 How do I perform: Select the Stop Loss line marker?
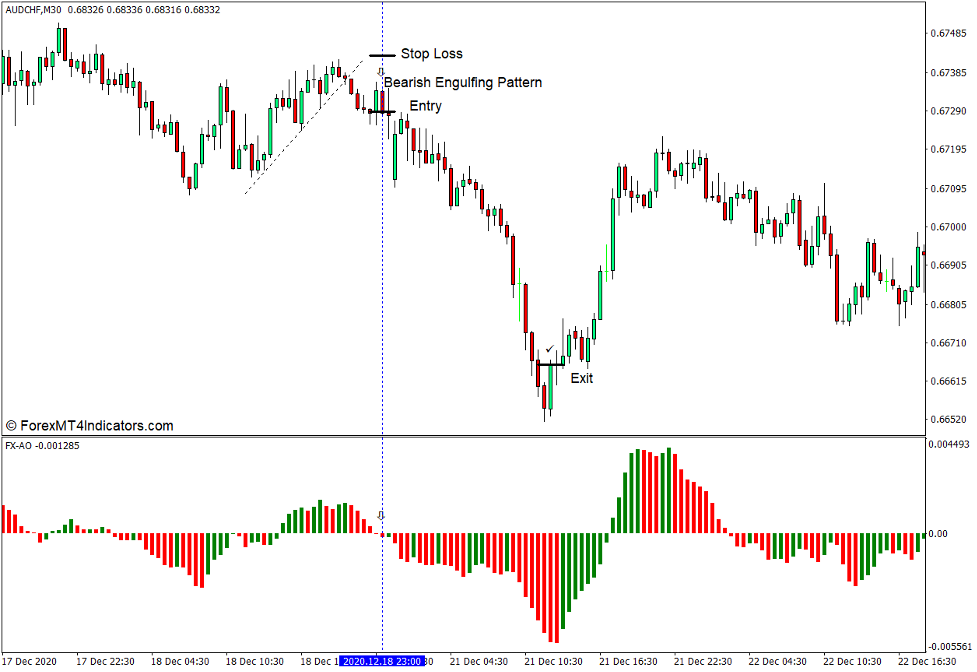tap(383, 53)
